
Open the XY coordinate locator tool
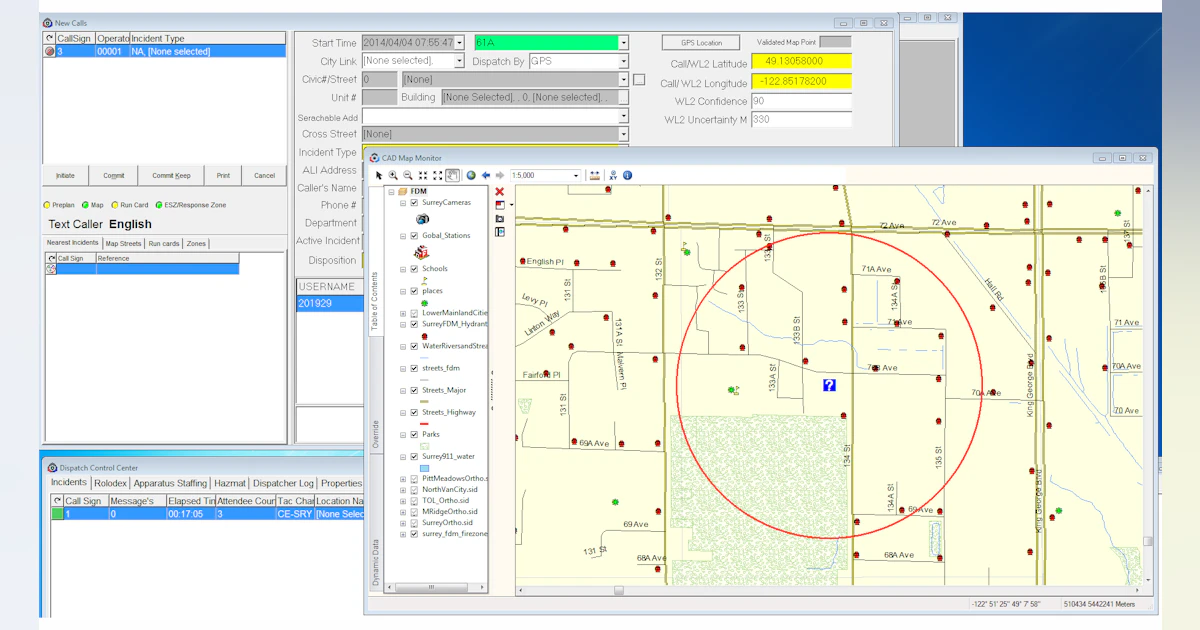coord(613,176)
